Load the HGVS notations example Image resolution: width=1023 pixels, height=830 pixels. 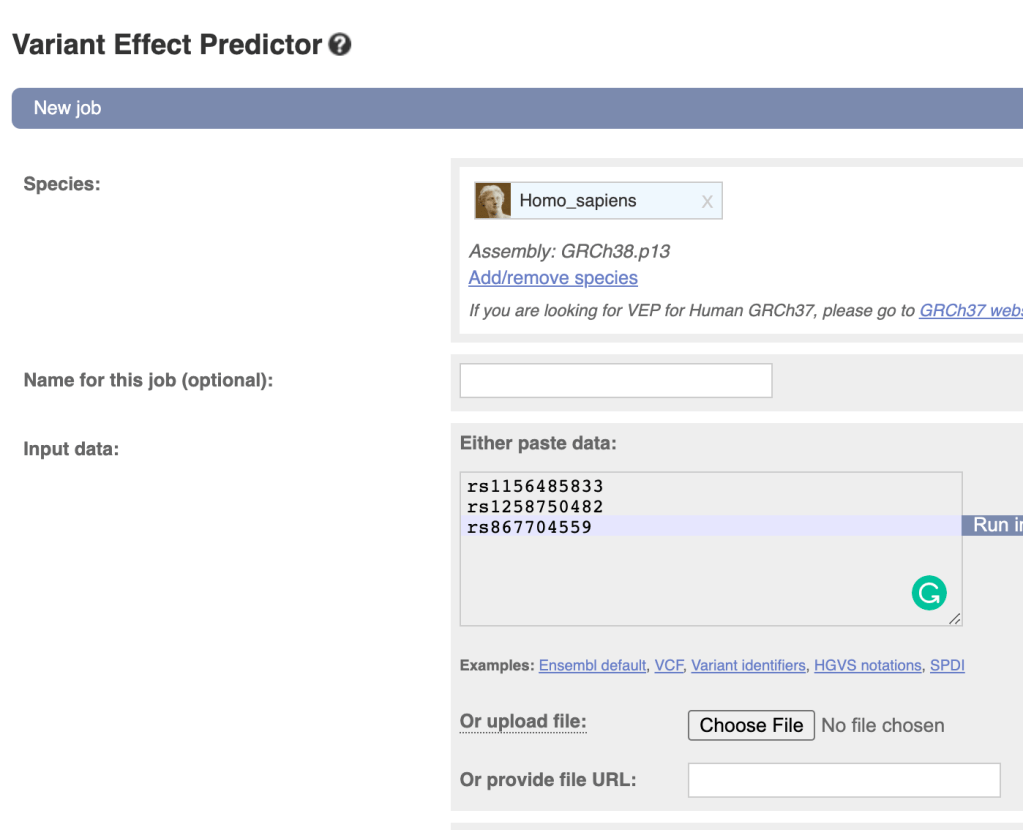[x=867, y=666]
